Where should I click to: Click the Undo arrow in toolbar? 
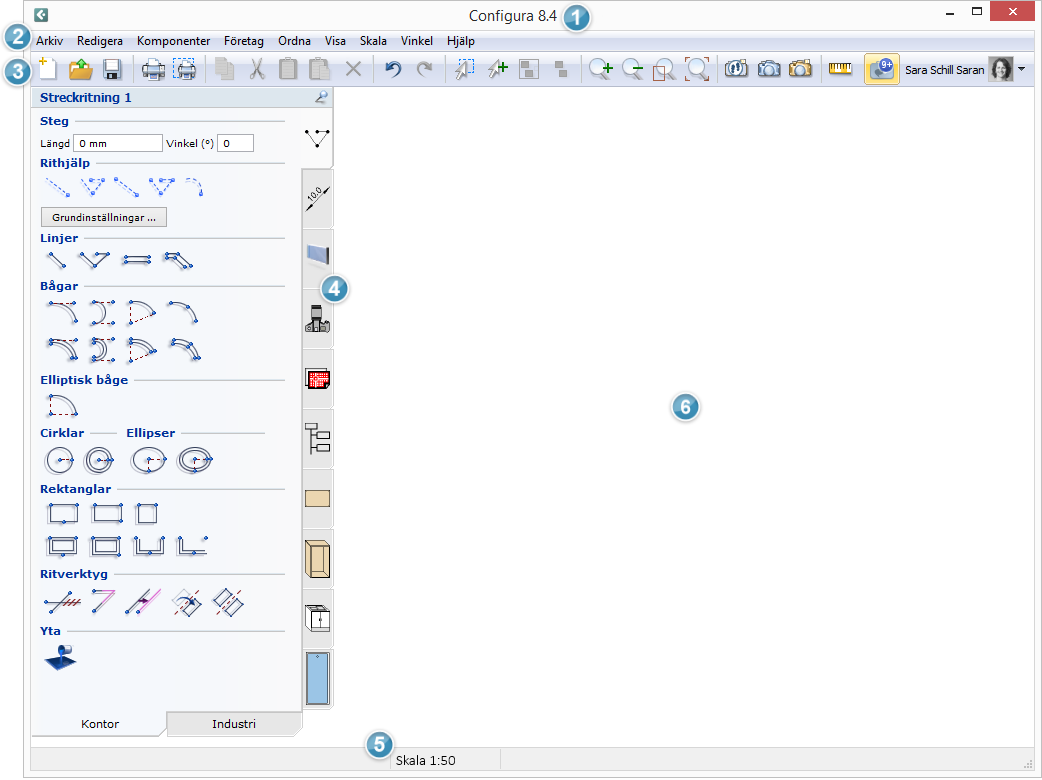pos(393,69)
